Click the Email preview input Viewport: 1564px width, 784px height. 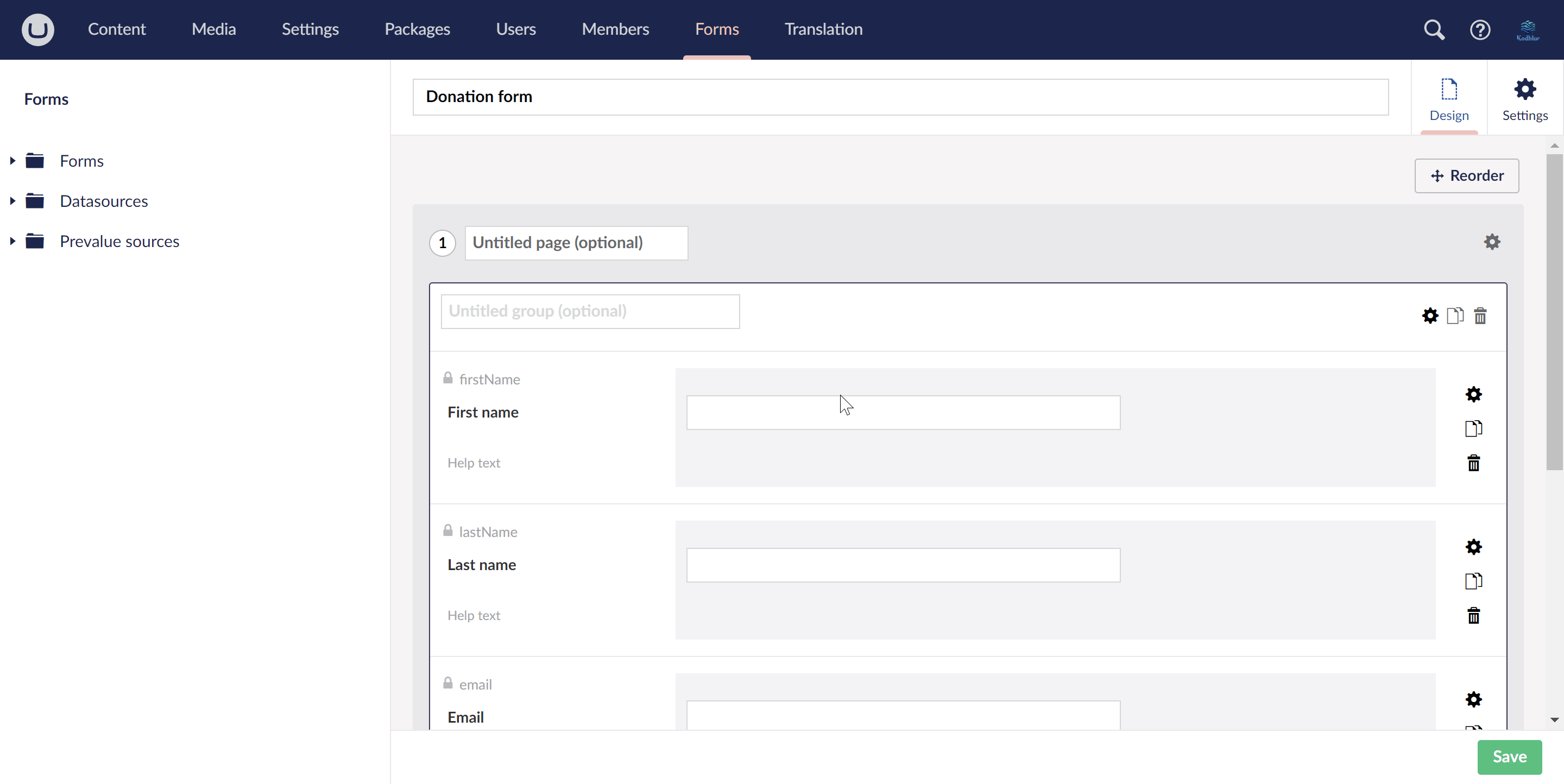[903, 716]
